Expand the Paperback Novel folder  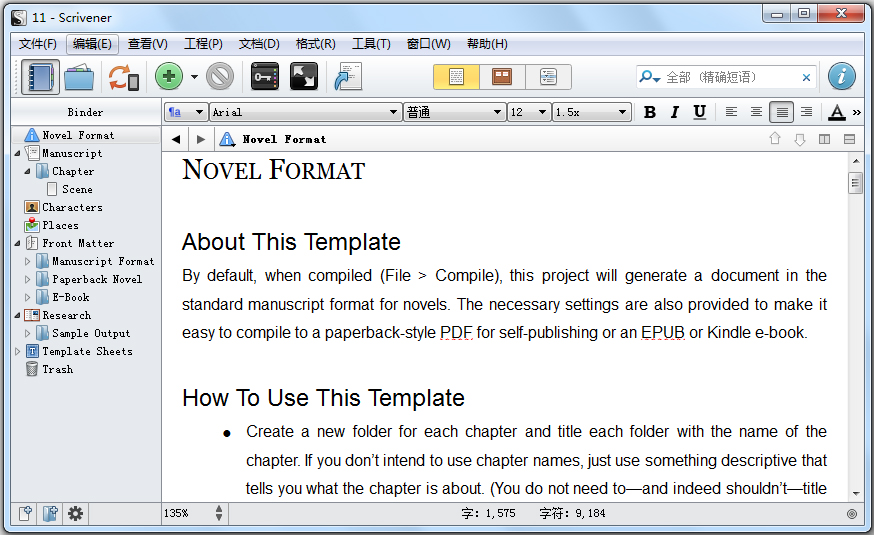(x=27, y=280)
